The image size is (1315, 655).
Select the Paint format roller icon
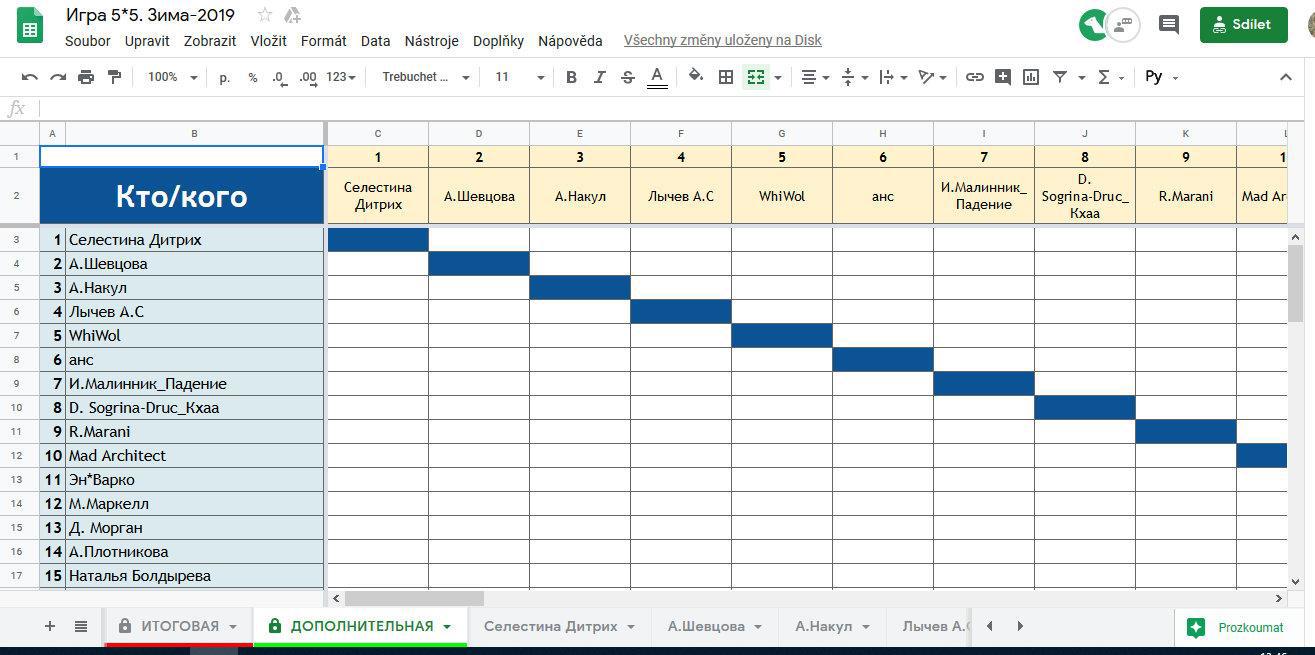coord(114,77)
